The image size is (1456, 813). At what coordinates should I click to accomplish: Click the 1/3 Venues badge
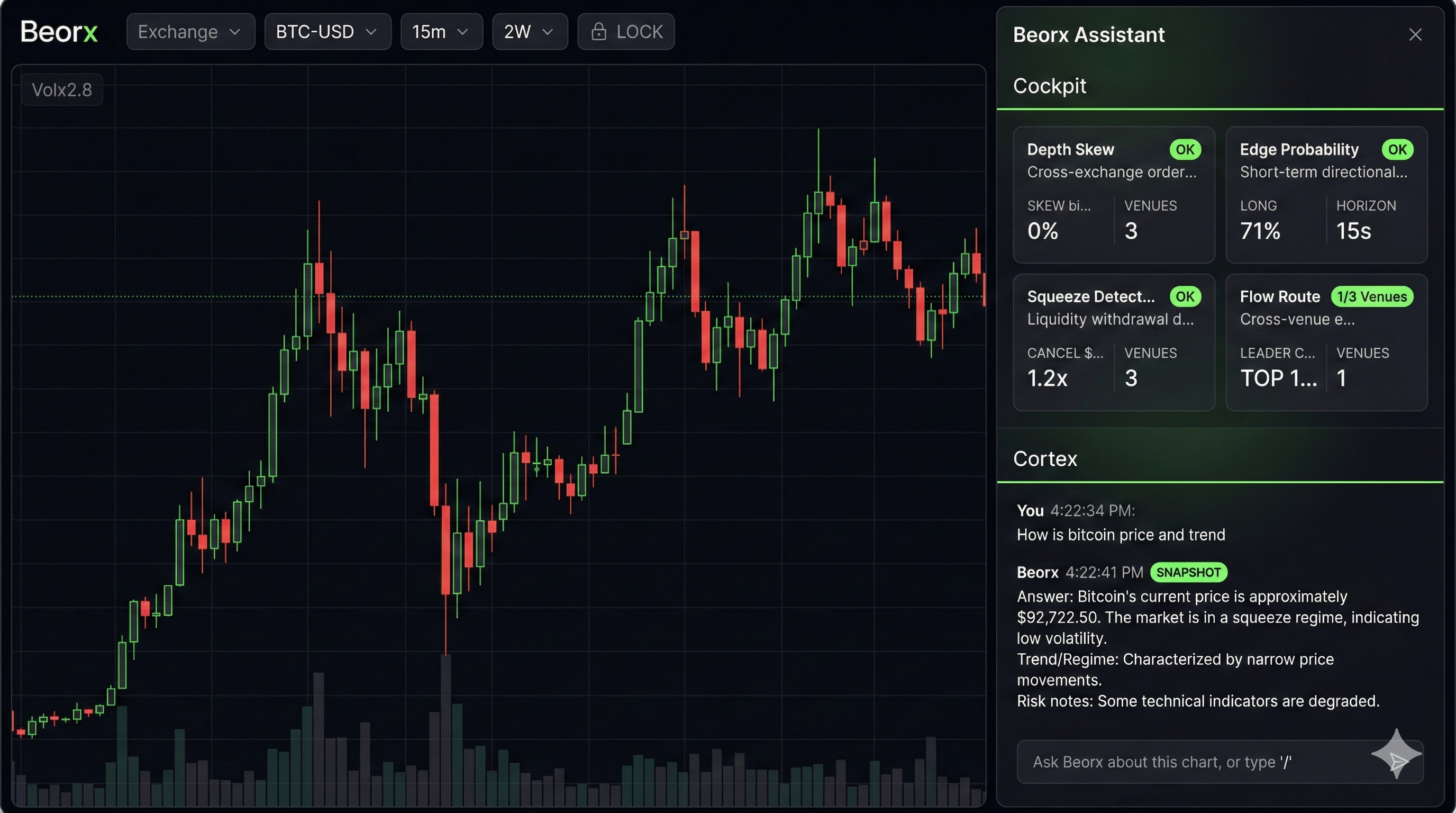click(x=1371, y=297)
